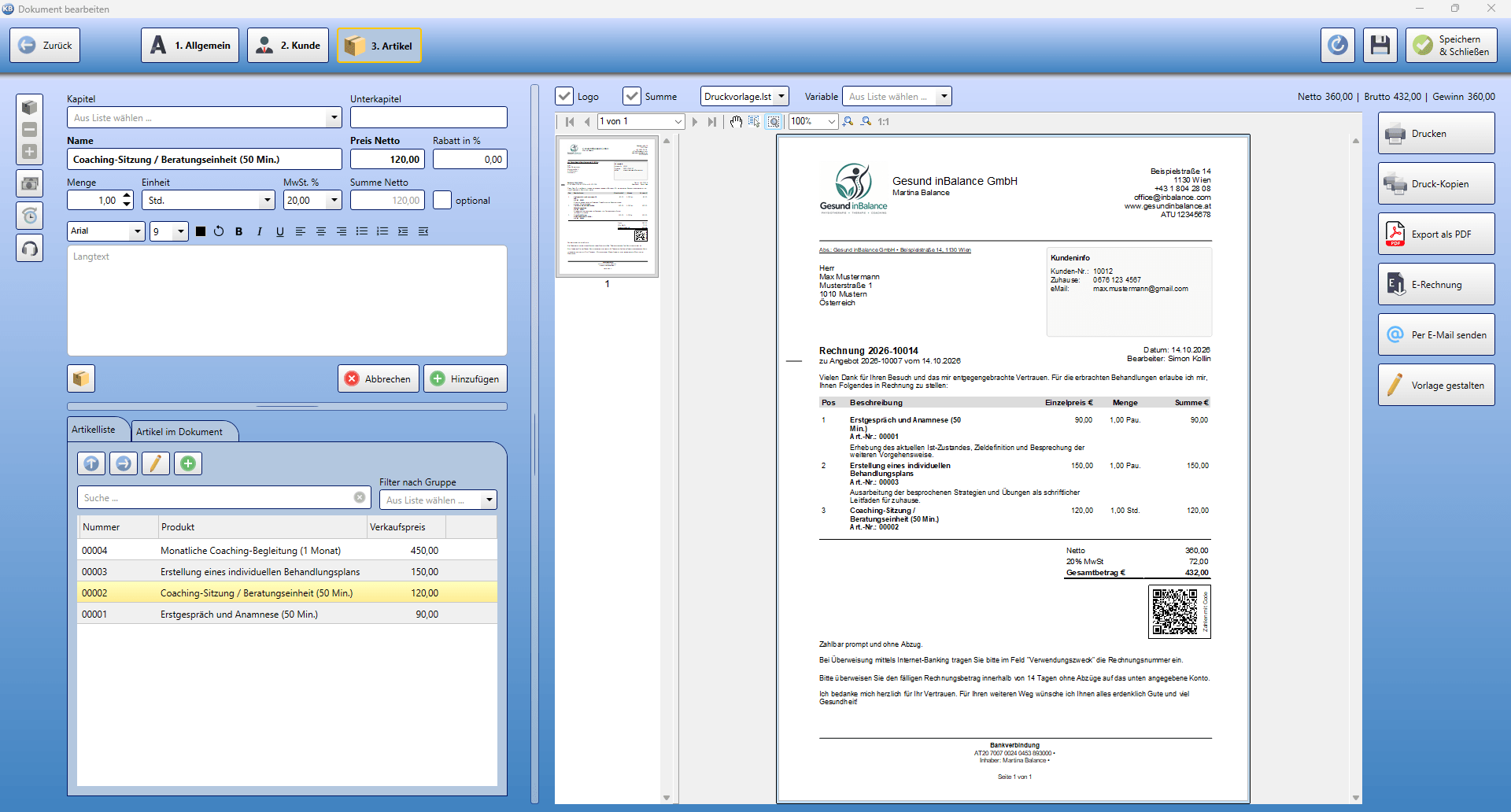Open the Kapitel dropdown
1511x812 pixels.
pyautogui.click(x=334, y=117)
